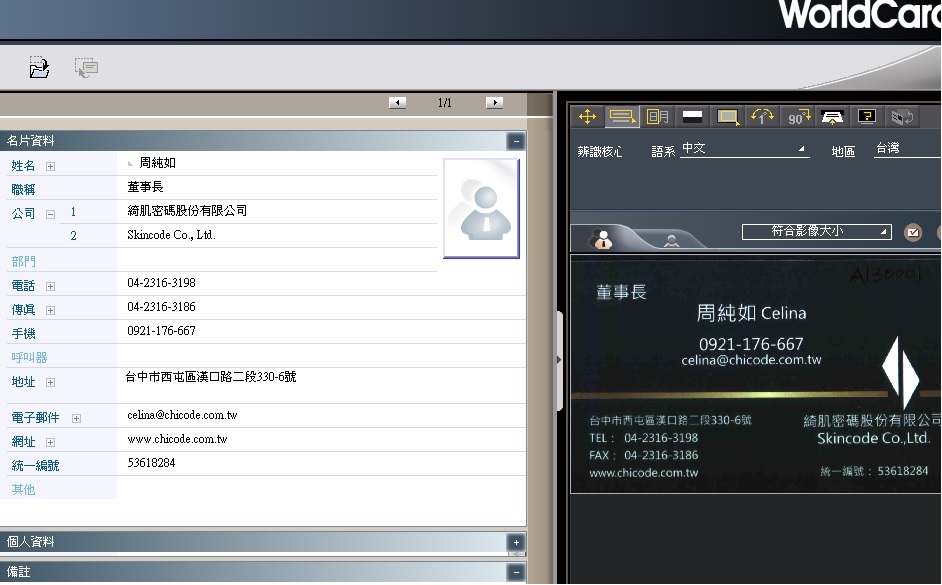The height and width of the screenshot is (585, 942).
Task: Collapse the 備註 section
Action: [516, 572]
